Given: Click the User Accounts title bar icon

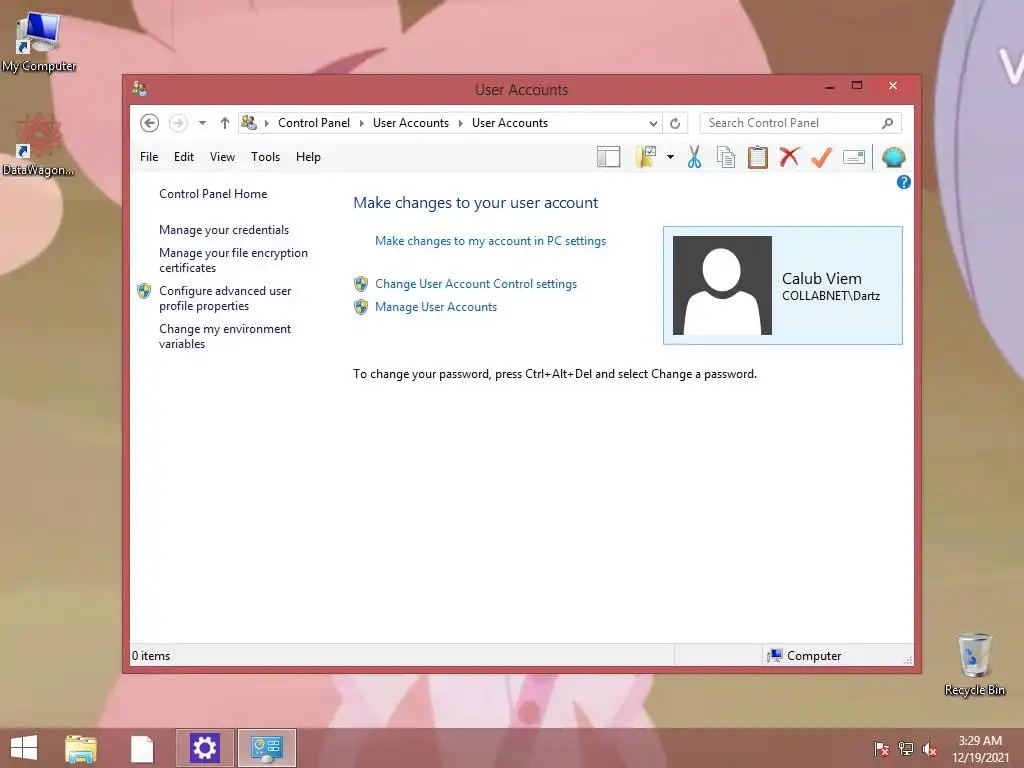Looking at the screenshot, I should tap(139, 89).
